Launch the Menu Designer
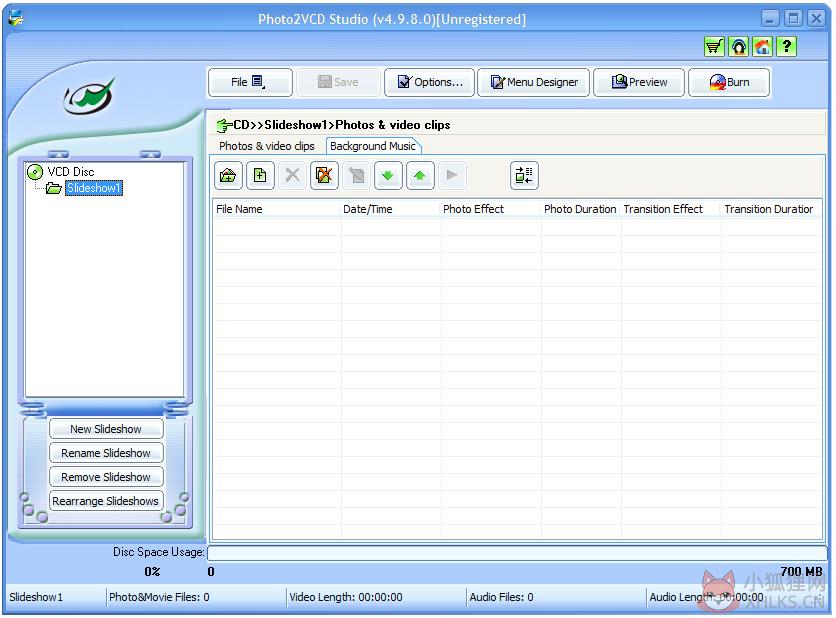This screenshot has height=618, width=836. click(x=534, y=82)
